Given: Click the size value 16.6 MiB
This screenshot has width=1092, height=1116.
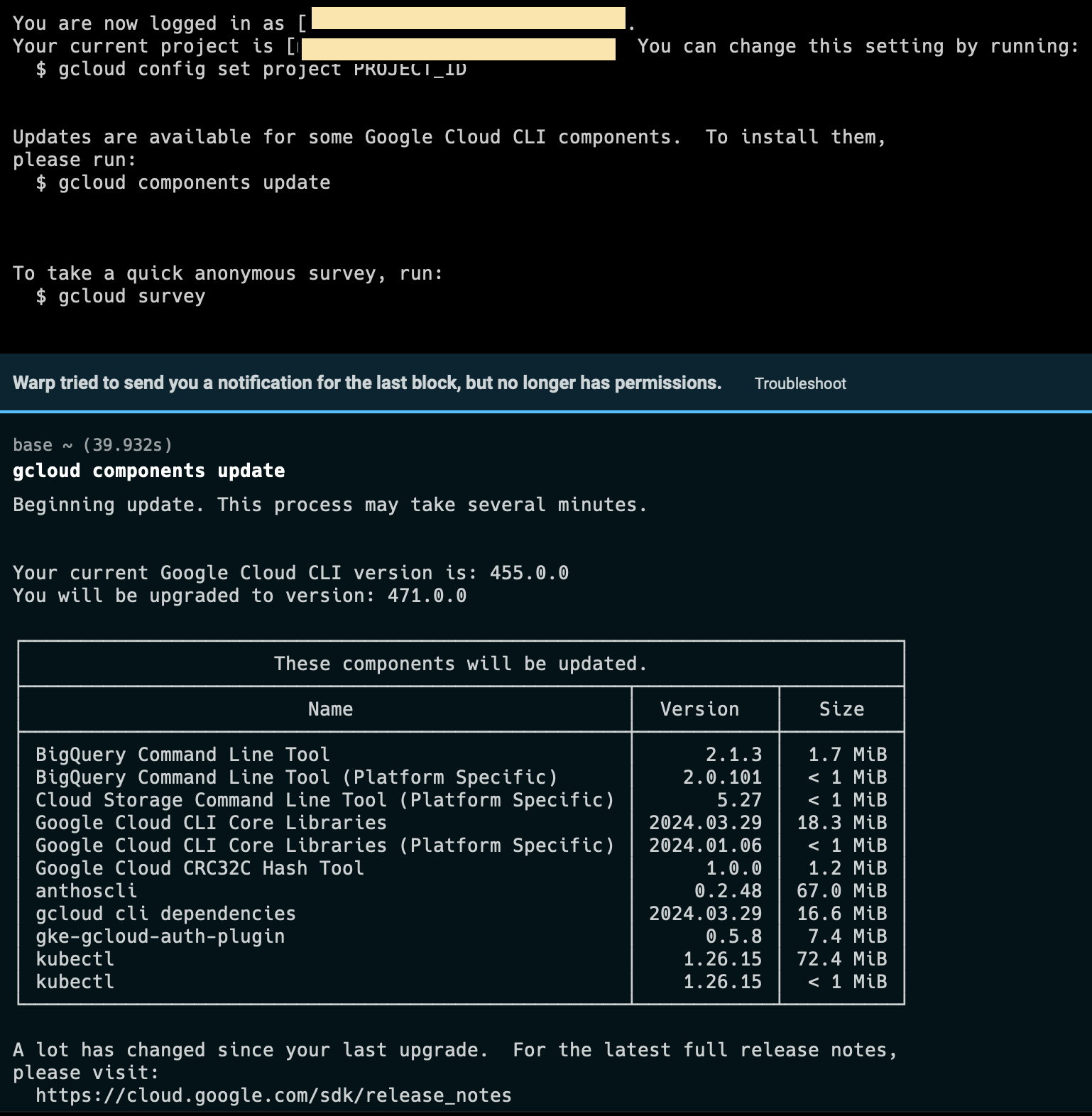Looking at the screenshot, I should pyautogui.click(x=841, y=914).
